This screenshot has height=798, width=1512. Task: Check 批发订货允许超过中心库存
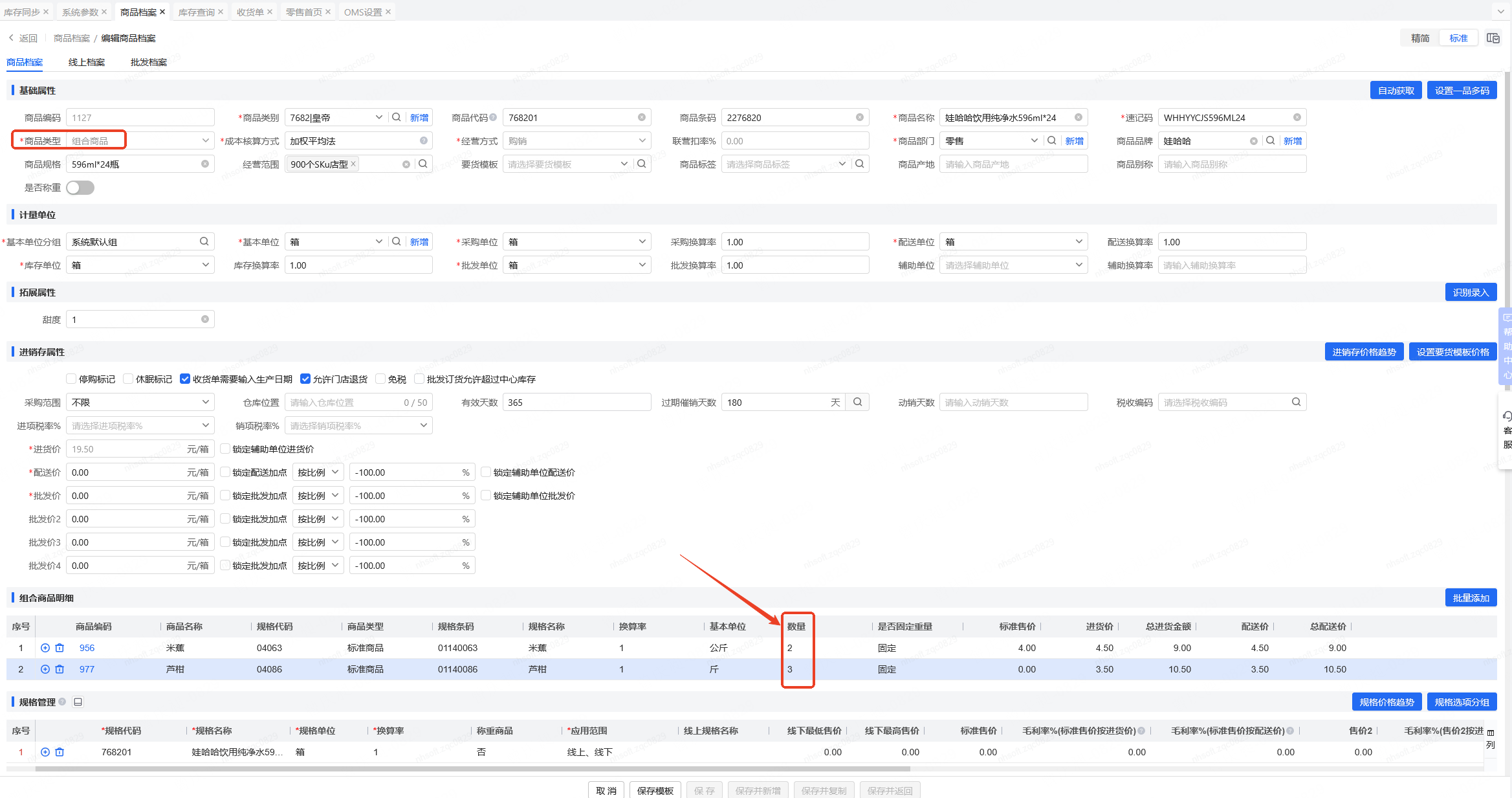tap(419, 379)
